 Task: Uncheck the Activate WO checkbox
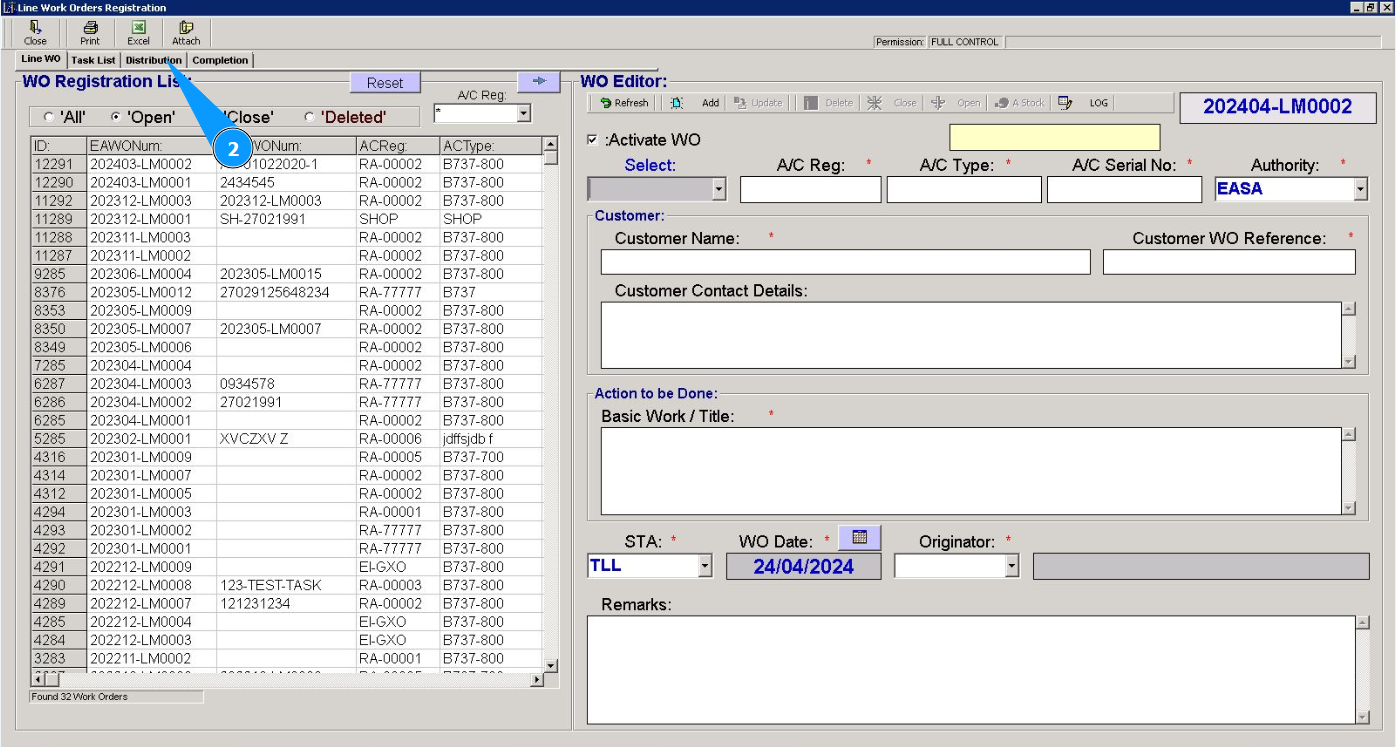[x=593, y=140]
